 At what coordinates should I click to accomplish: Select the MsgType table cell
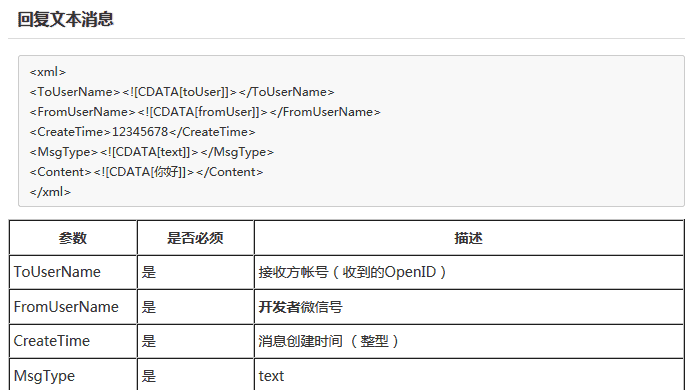point(73,376)
